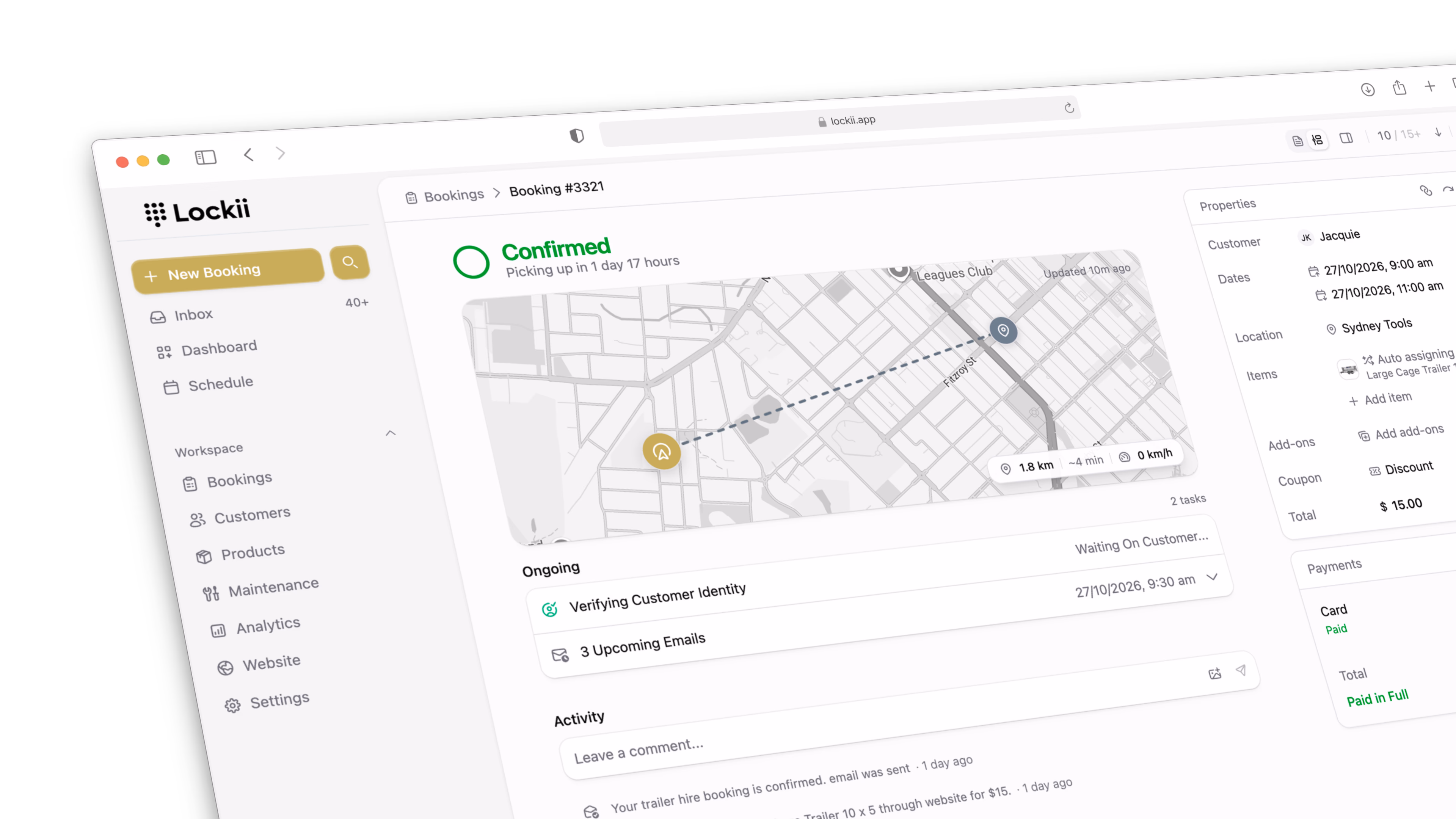1456x819 pixels.
Task: Open a new browser tab with plus
Action: coord(1429,86)
